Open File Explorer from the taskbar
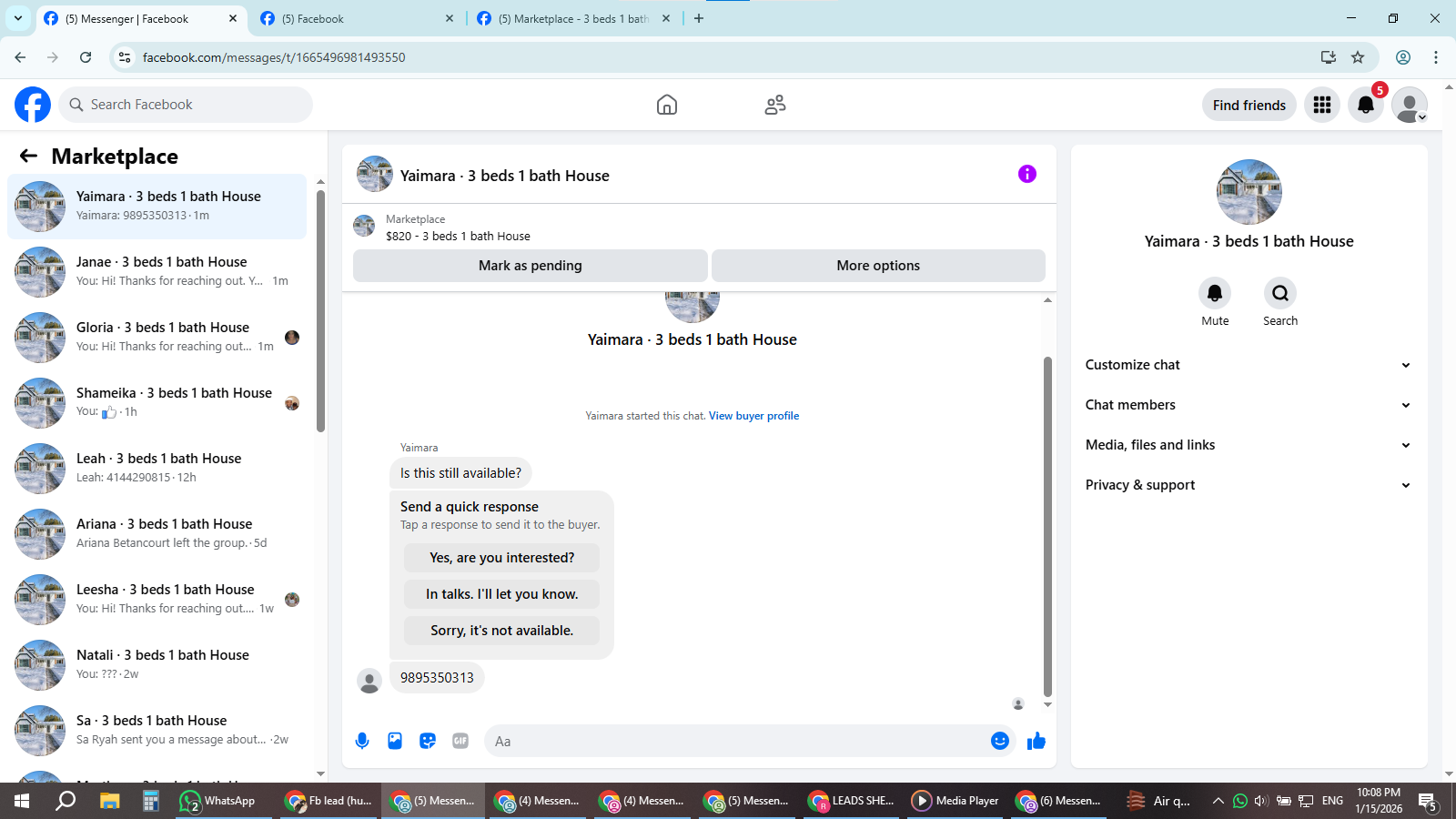The height and width of the screenshot is (819, 1456). point(109,801)
